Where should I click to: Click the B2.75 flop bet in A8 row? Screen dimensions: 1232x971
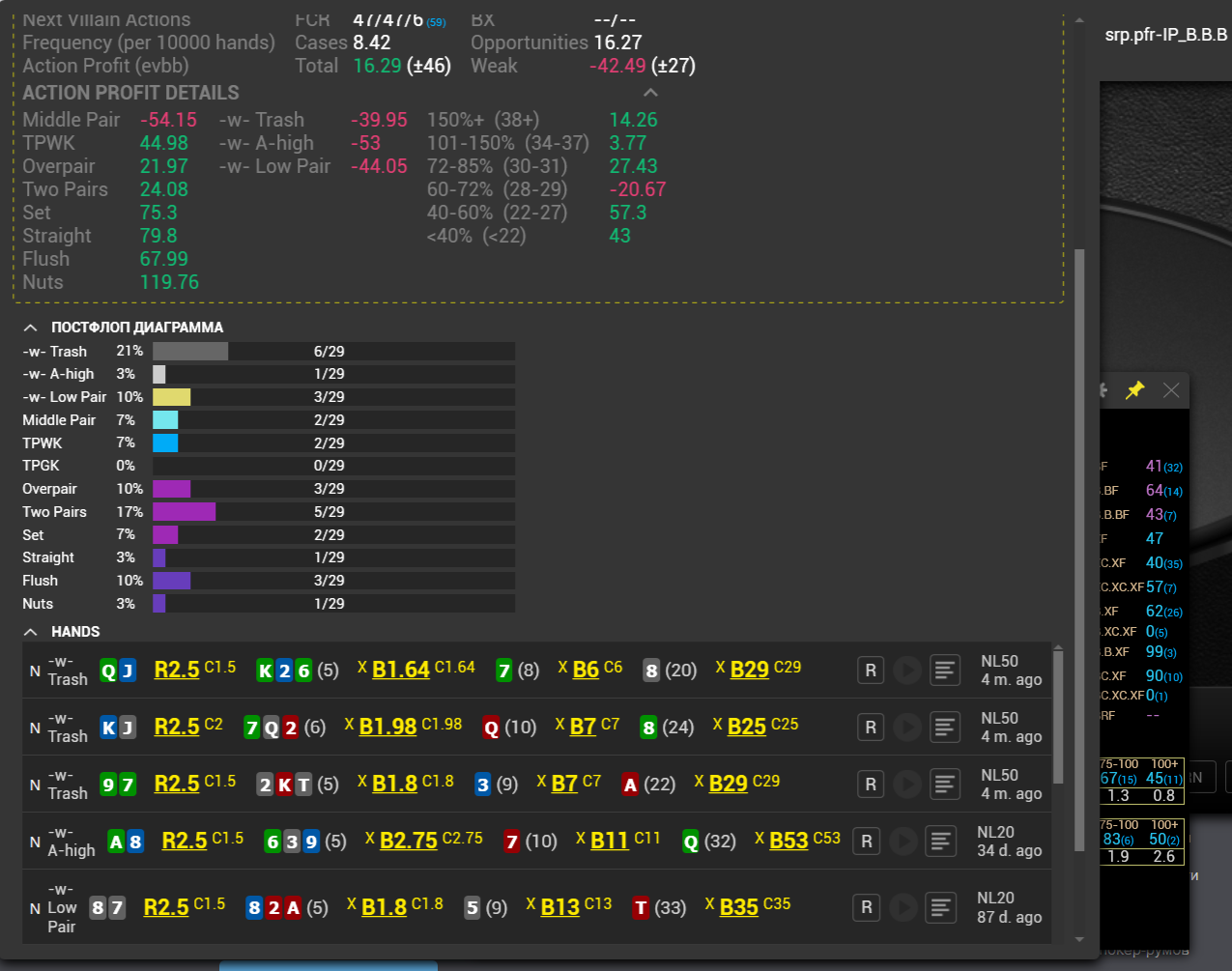(408, 841)
